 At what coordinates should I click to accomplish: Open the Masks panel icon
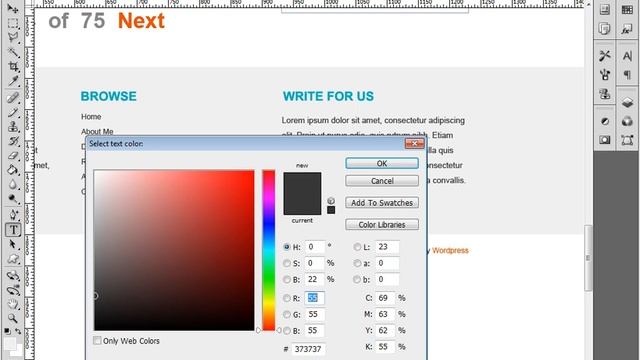pyautogui.click(x=604, y=140)
